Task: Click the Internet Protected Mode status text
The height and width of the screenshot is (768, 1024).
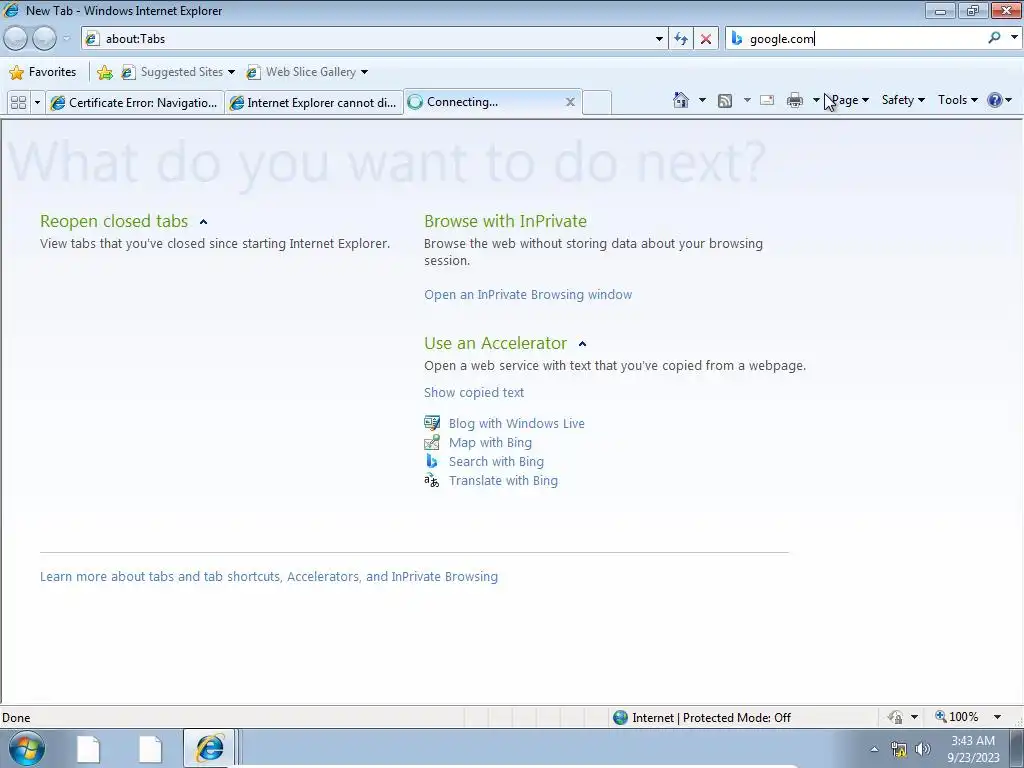Action: 711,718
